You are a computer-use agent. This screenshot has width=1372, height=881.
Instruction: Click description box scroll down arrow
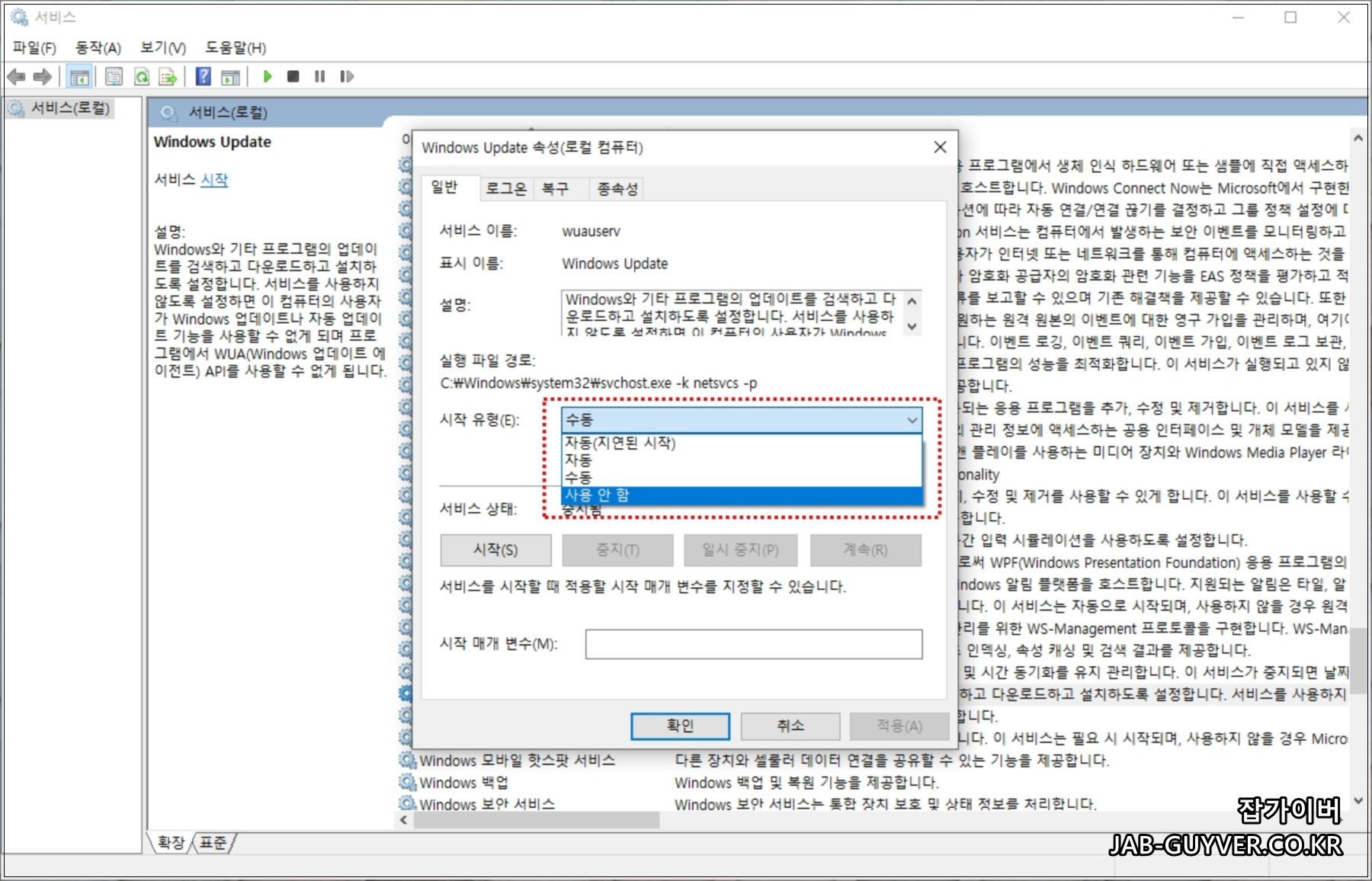(x=912, y=326)
